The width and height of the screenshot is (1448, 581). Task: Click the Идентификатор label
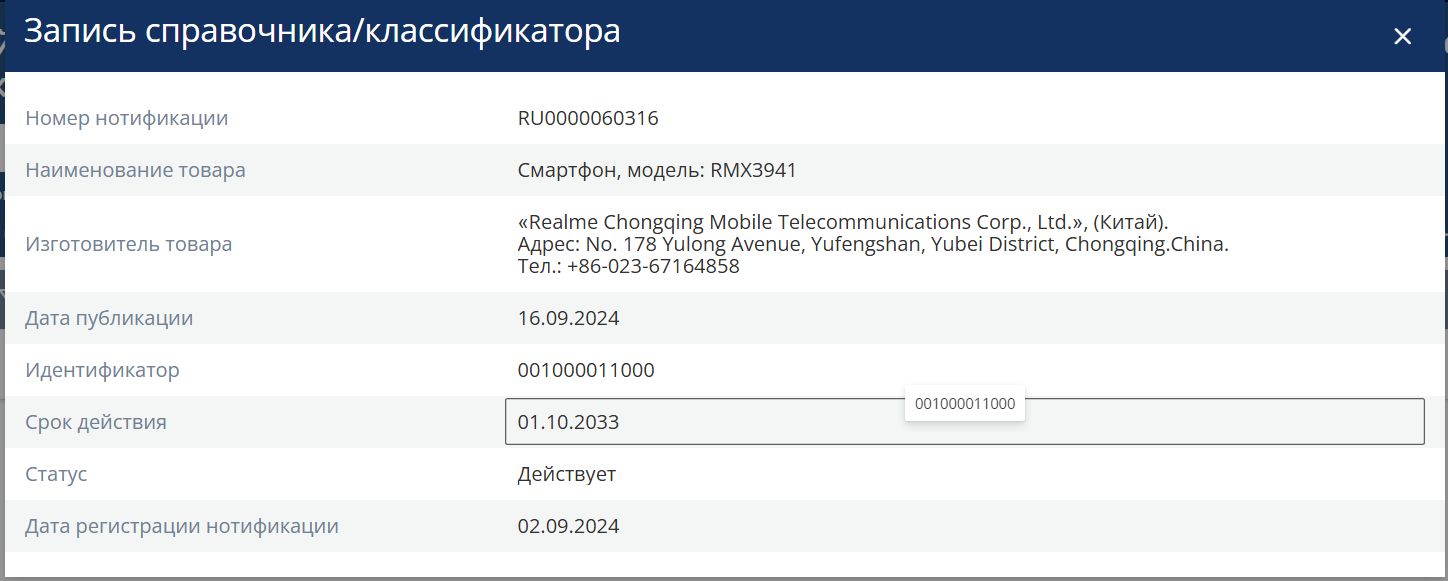pyautogui.click(x=102, y=370)
